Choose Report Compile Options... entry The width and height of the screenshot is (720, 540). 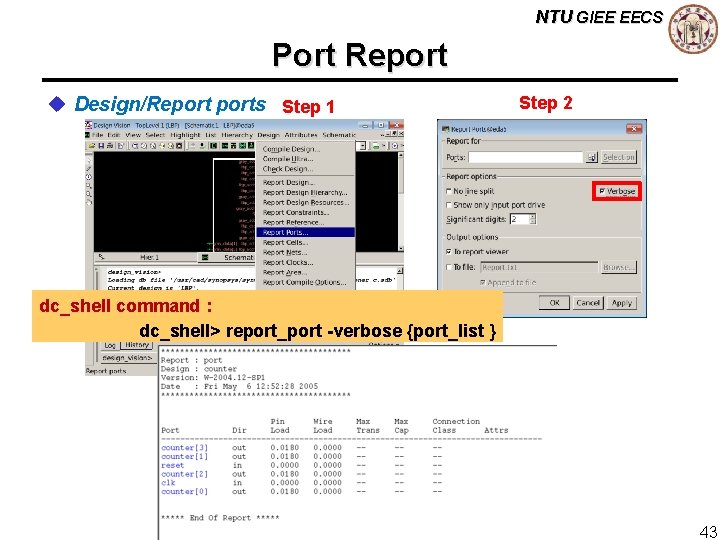click(305, 282)
